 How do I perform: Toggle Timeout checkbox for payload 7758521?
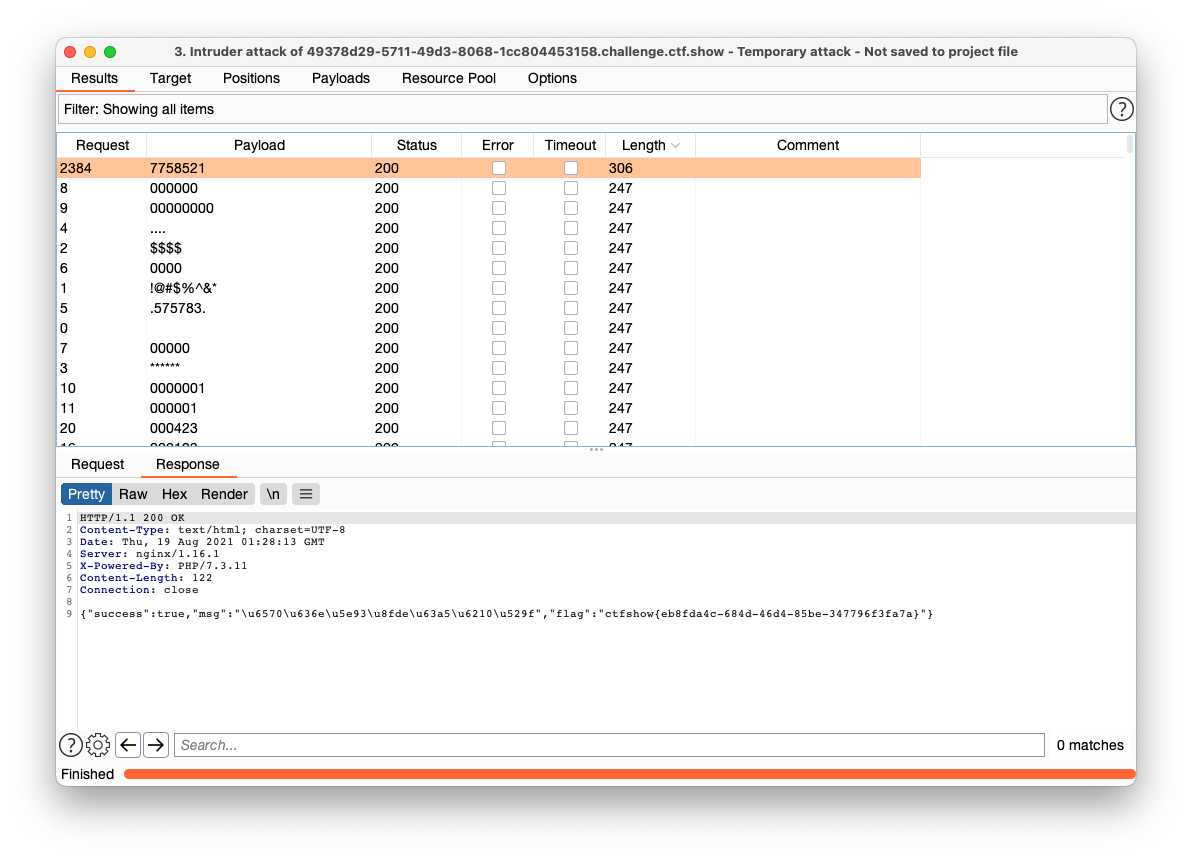pyautogui.click(x=570, y=168)
